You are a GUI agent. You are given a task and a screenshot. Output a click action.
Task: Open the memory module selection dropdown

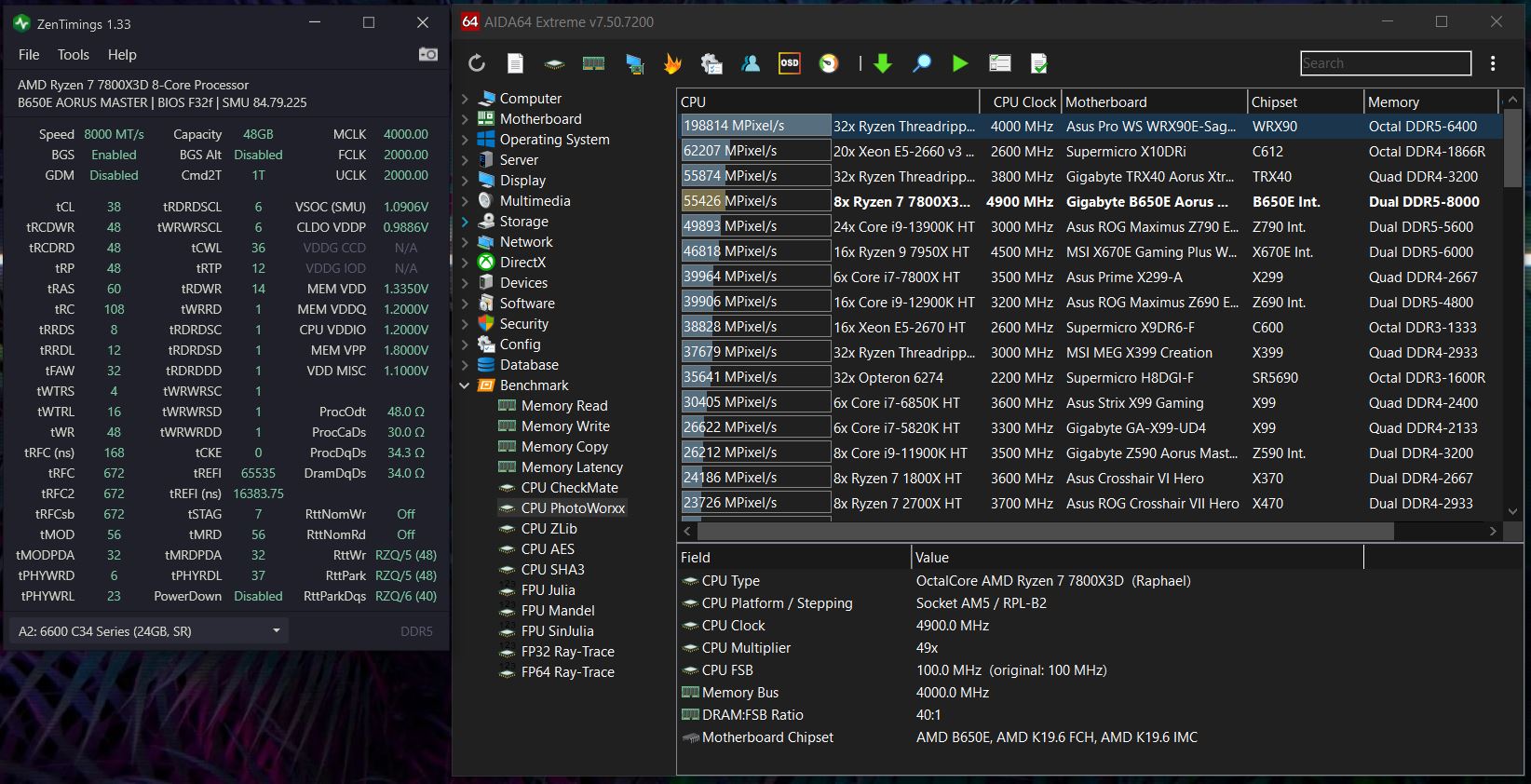(x=276, y=631)
